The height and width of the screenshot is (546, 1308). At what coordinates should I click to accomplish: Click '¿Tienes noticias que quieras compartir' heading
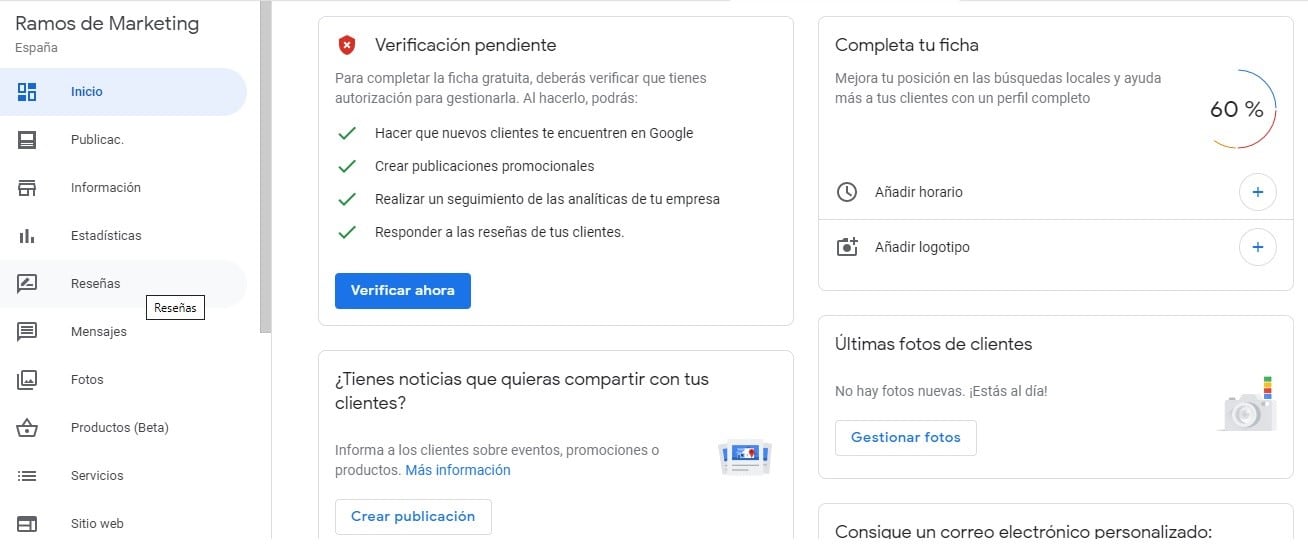(x=522, y=391)
